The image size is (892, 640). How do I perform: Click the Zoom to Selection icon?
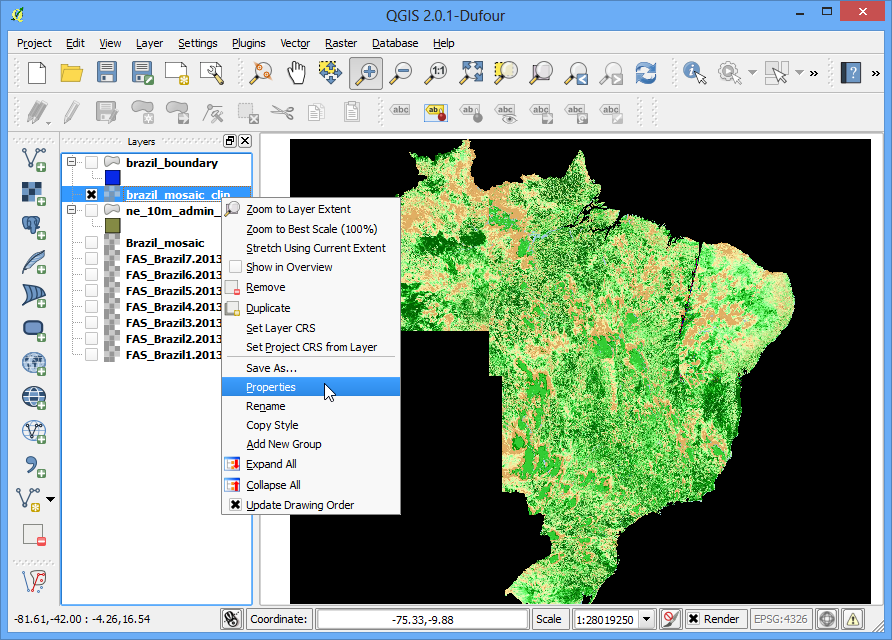tap(506, 73)
